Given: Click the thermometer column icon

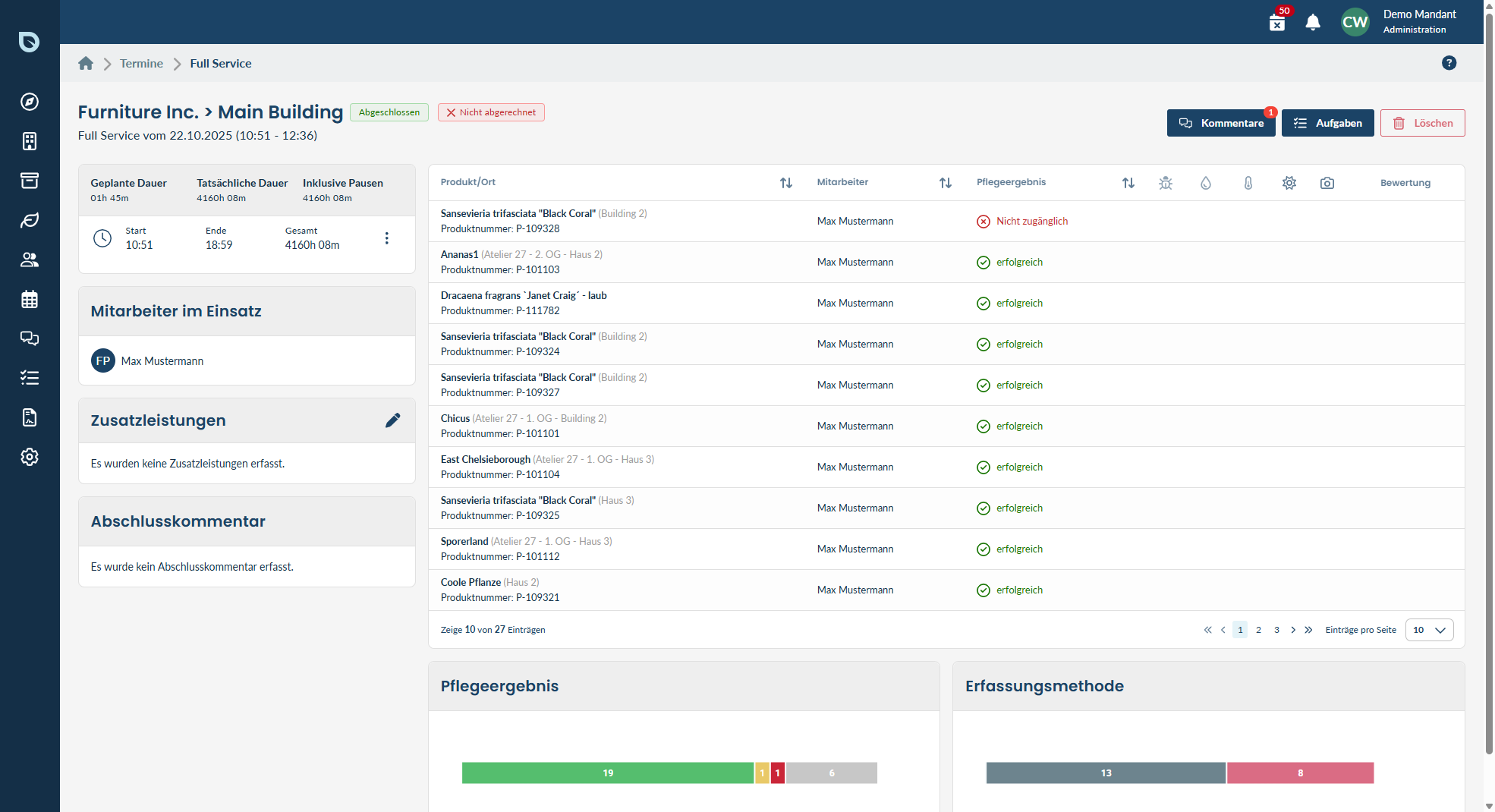Looking at the screenshot, I should [x=1248, y=183].
